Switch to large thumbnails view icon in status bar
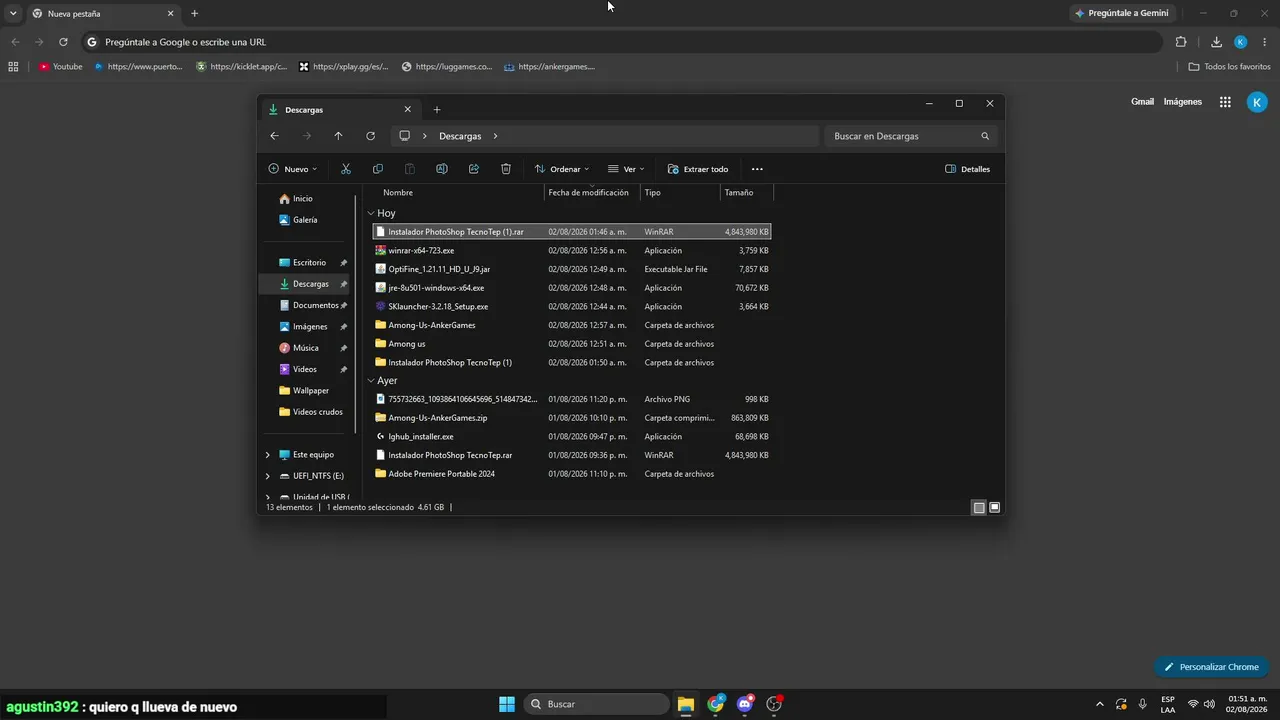Viewport: 1280px width, 720px height. point(994,508)
